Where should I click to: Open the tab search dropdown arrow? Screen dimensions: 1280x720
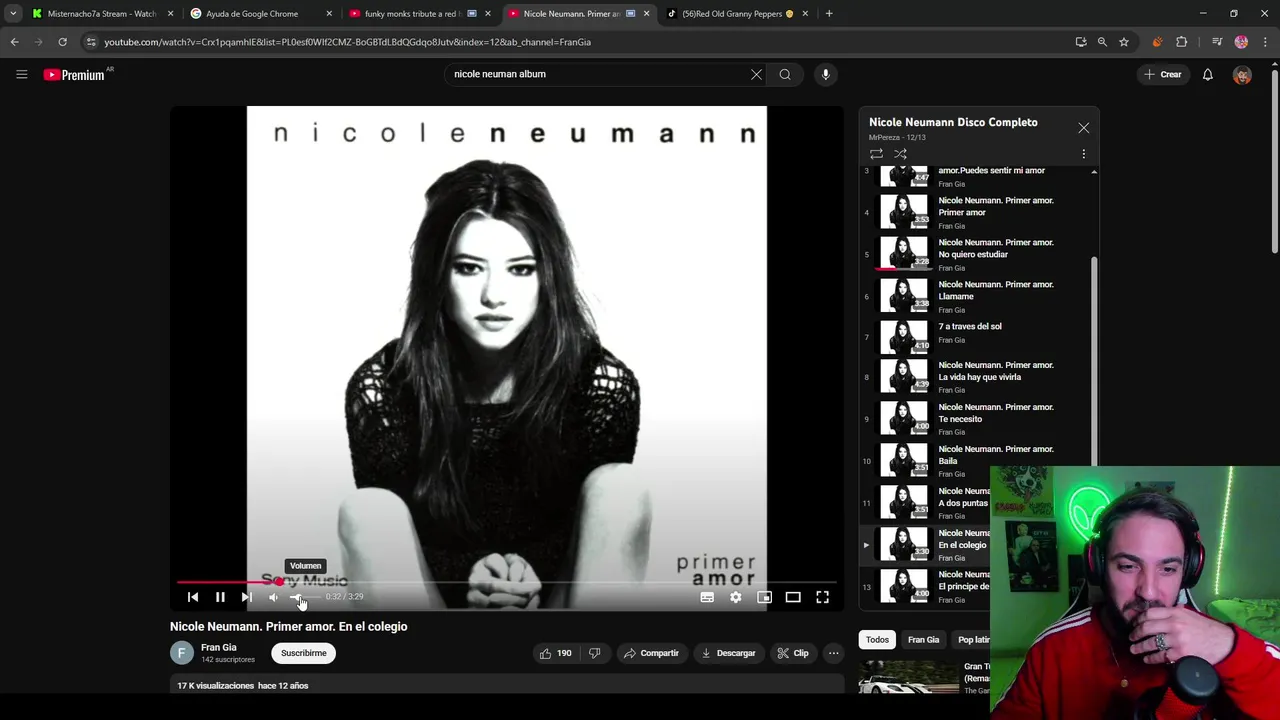pos(13,14)
